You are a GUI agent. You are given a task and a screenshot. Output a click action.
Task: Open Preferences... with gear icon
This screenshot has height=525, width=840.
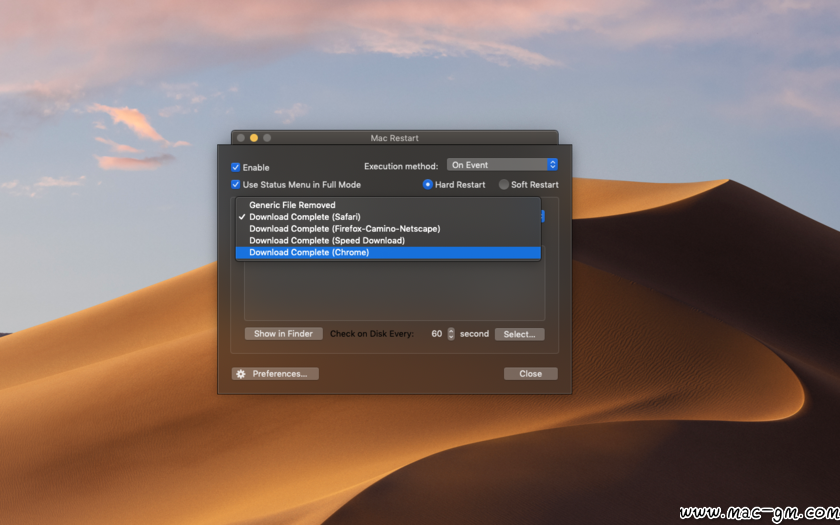[275, 373]
